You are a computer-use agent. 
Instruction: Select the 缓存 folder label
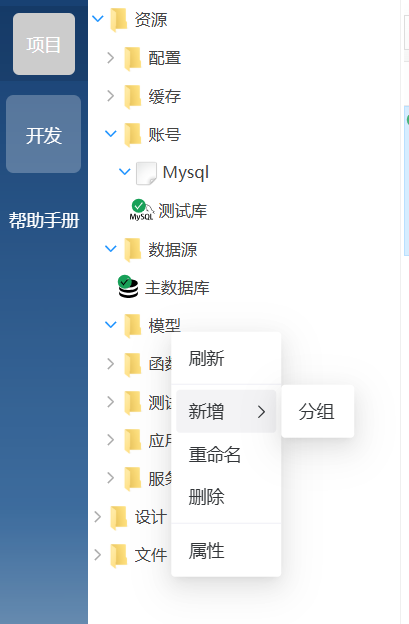tap(165, 96)
